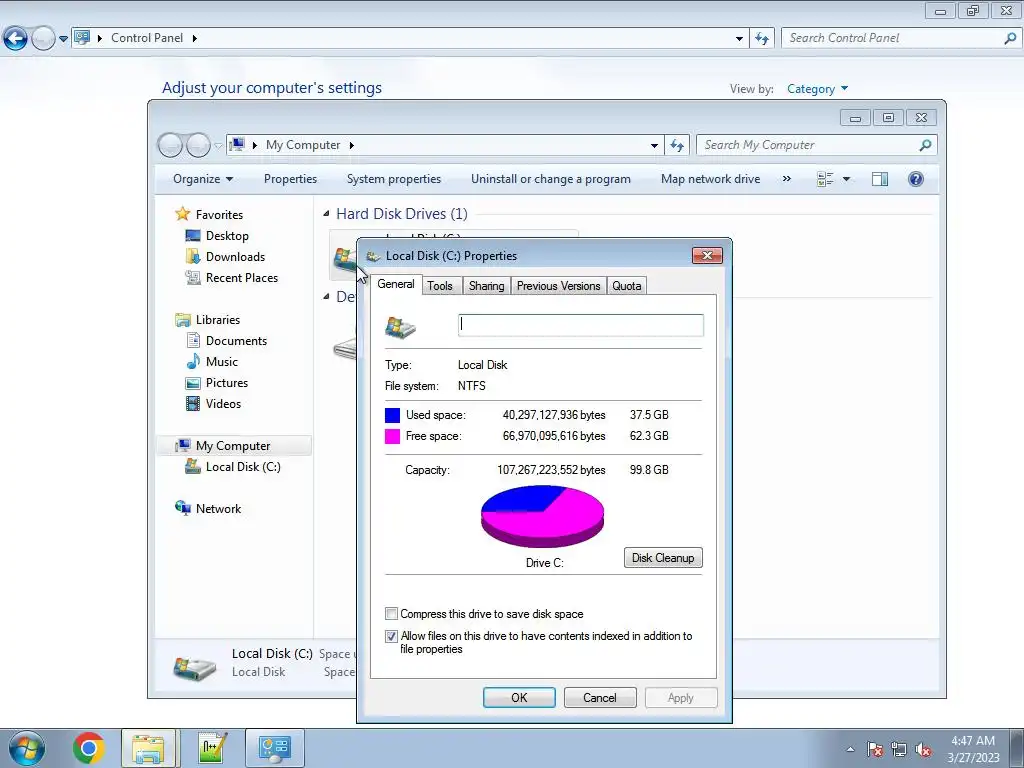Select Local Disk (C:) in navigation pane
Screen dimensions: 1024x768
(242, 466)
